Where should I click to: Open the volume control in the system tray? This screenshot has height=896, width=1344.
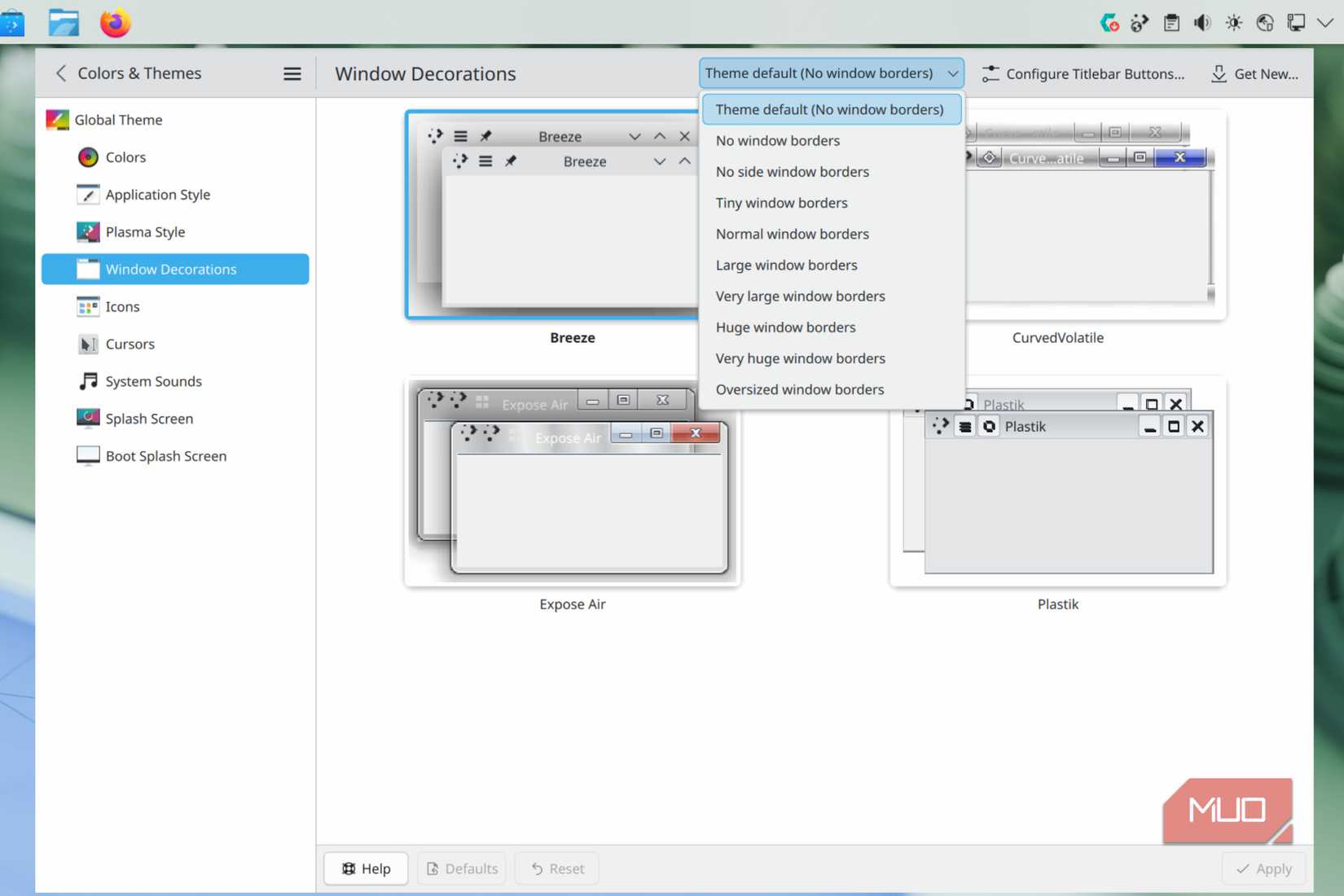point(1202,23)
